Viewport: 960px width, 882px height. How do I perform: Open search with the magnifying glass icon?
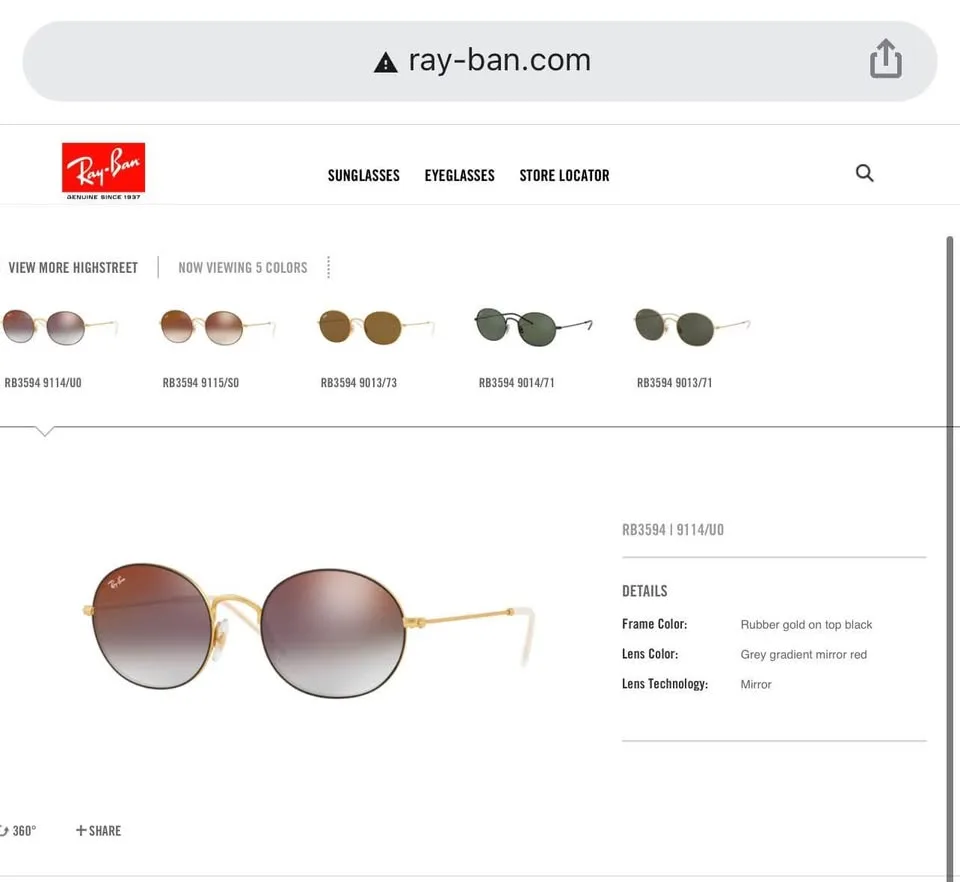pyautogui.click(x=864, y=173)
